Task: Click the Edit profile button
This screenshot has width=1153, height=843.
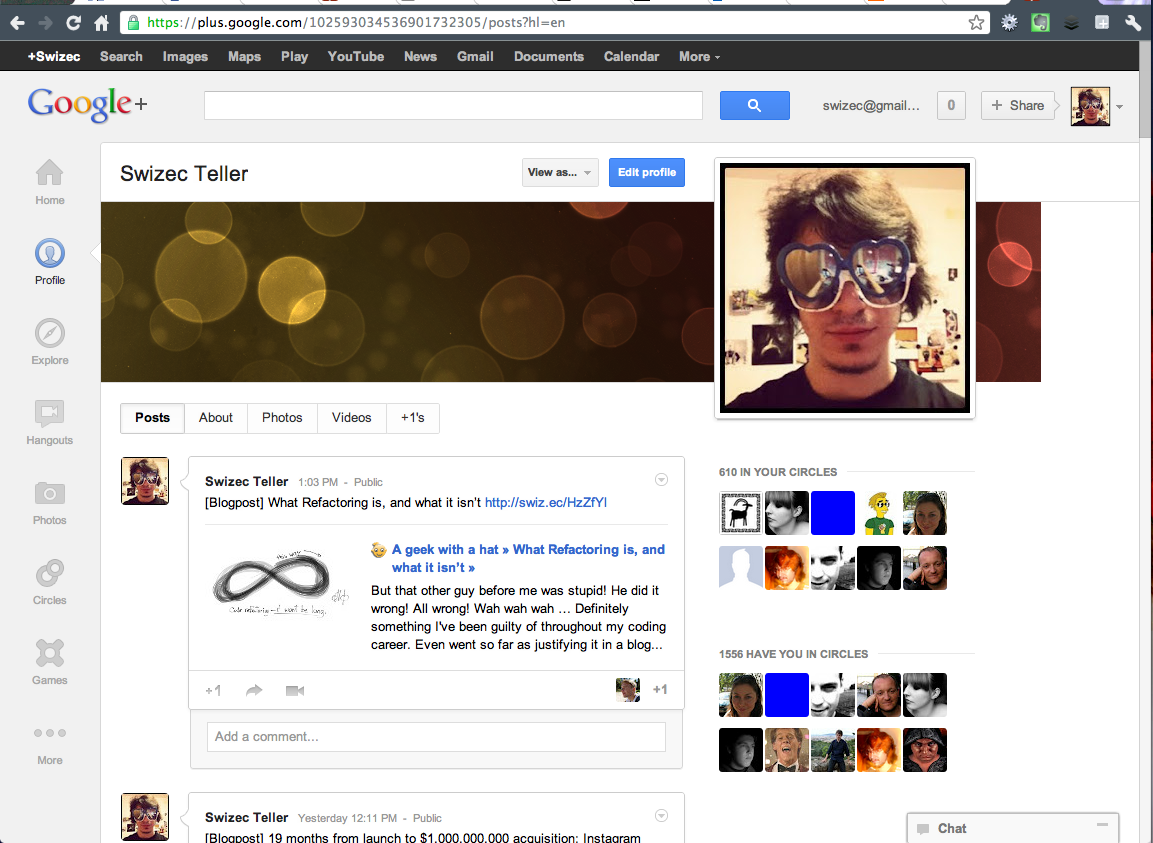Action: 647,172
